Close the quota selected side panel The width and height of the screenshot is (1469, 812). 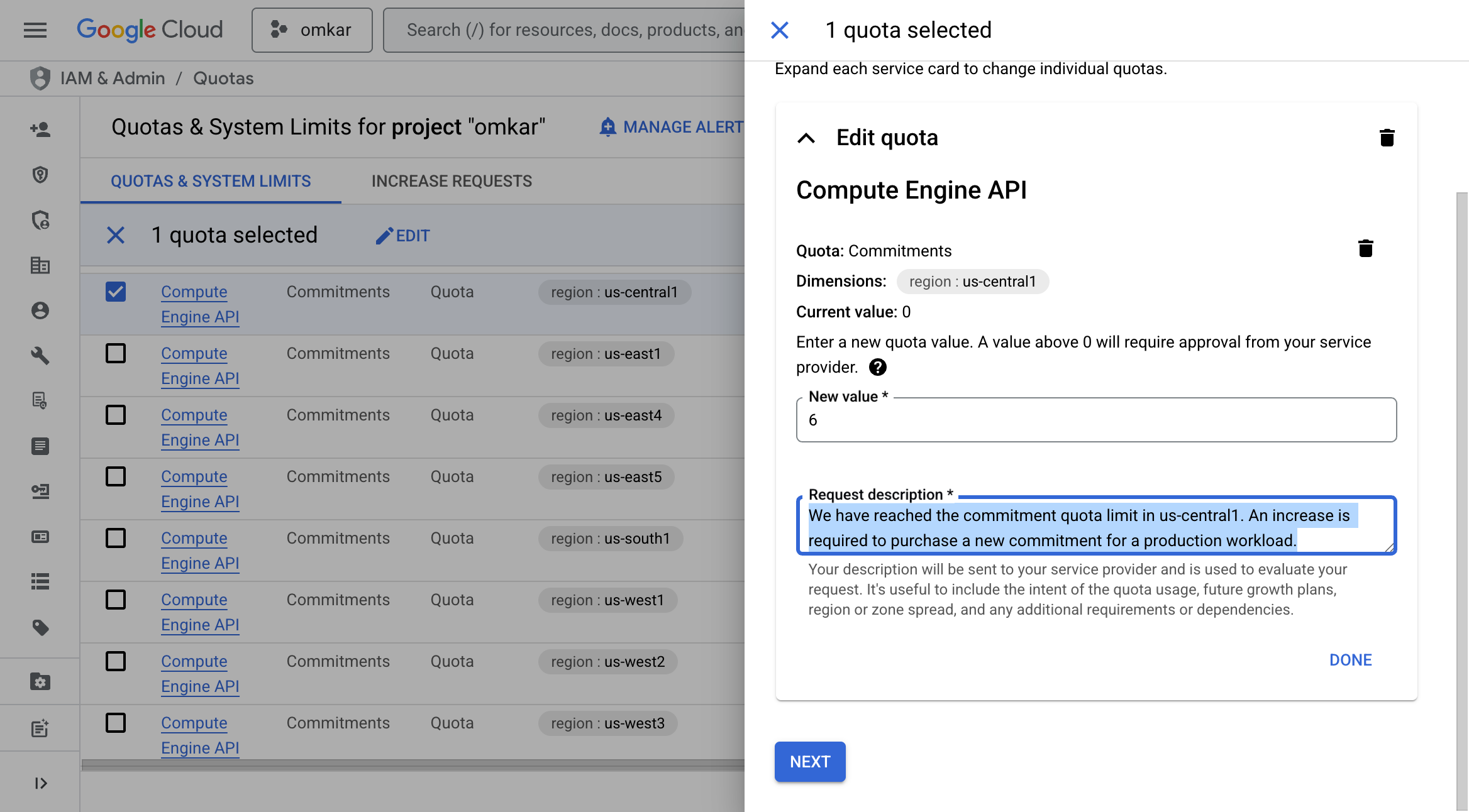tap(780, 30)
